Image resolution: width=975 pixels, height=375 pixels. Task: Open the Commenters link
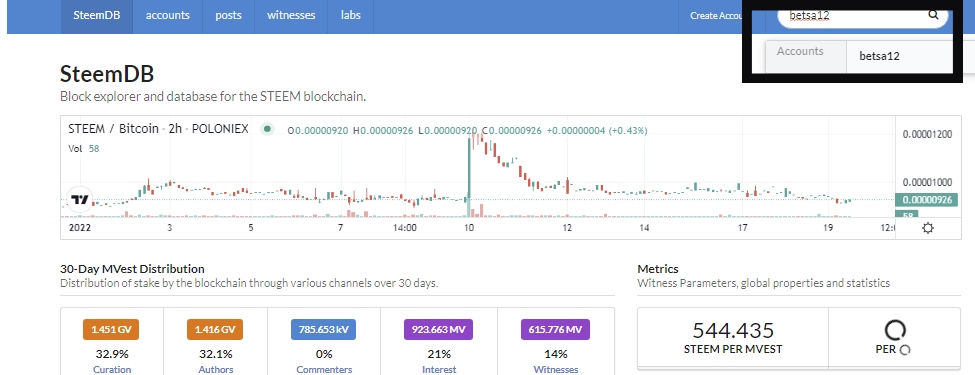tap(323, 369)
